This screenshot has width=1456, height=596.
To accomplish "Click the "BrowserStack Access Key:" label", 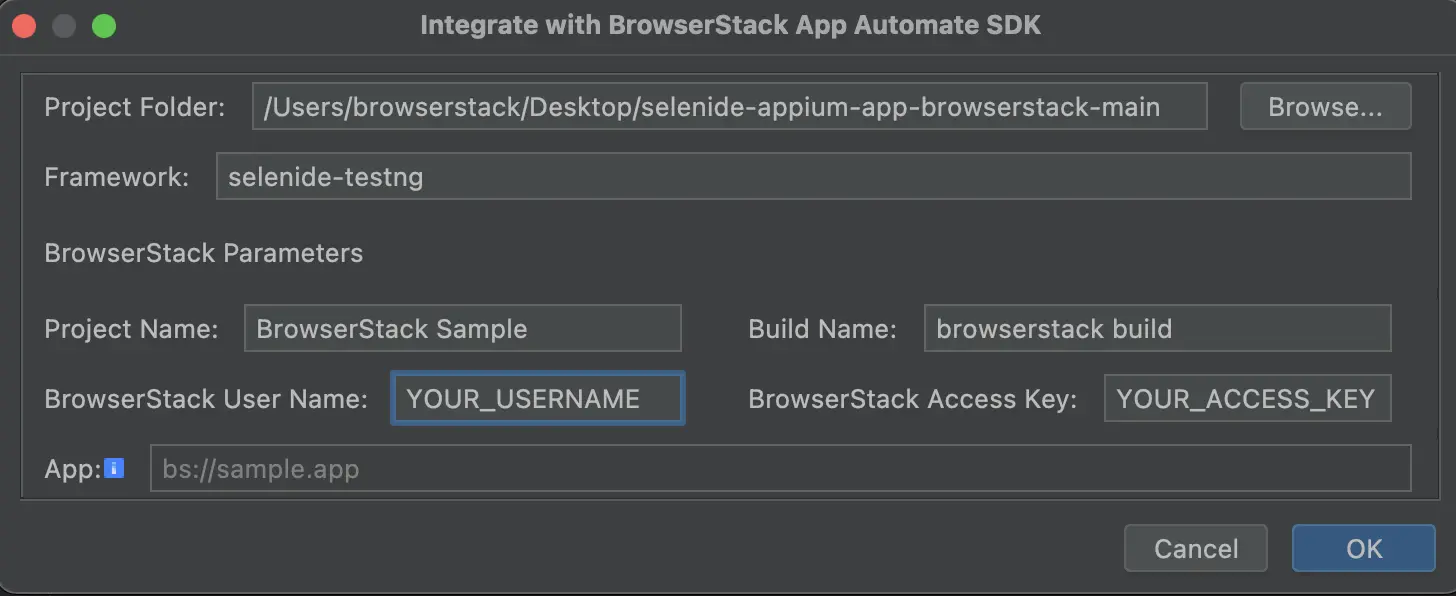I will coord(912,399).
